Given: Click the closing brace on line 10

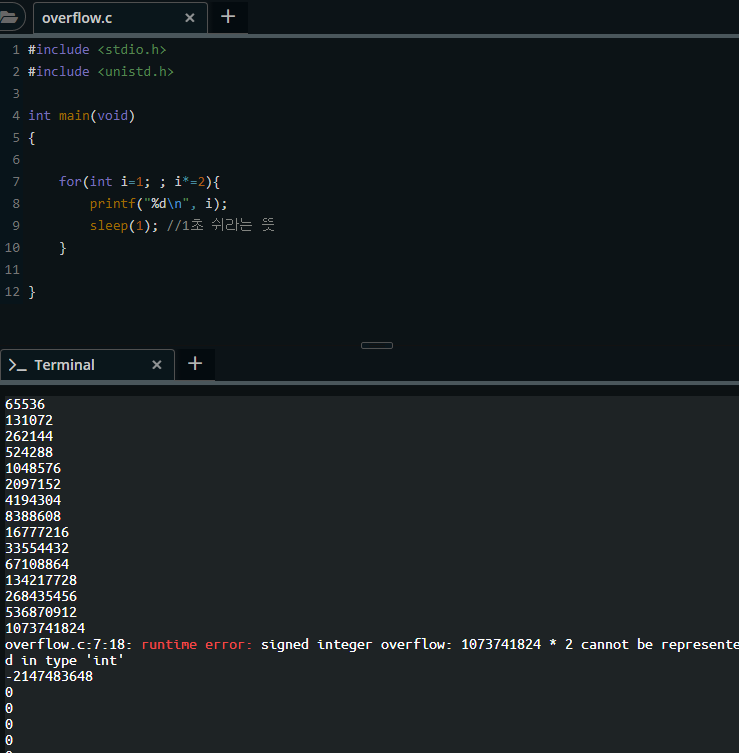Looking at the screenshot, I should click(62, 248).
